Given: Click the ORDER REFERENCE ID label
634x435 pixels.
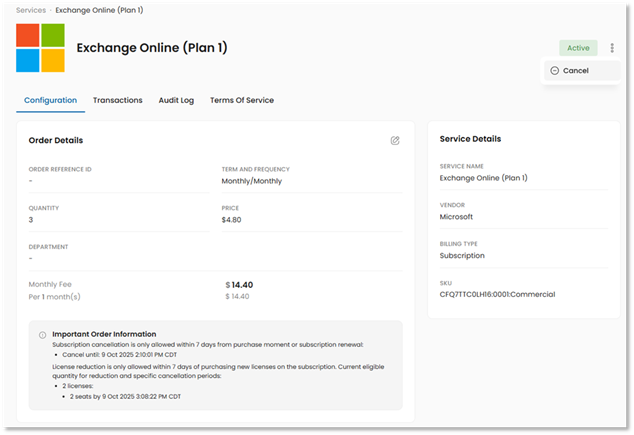Looking at the screenshot, I should tap(60, 169).
